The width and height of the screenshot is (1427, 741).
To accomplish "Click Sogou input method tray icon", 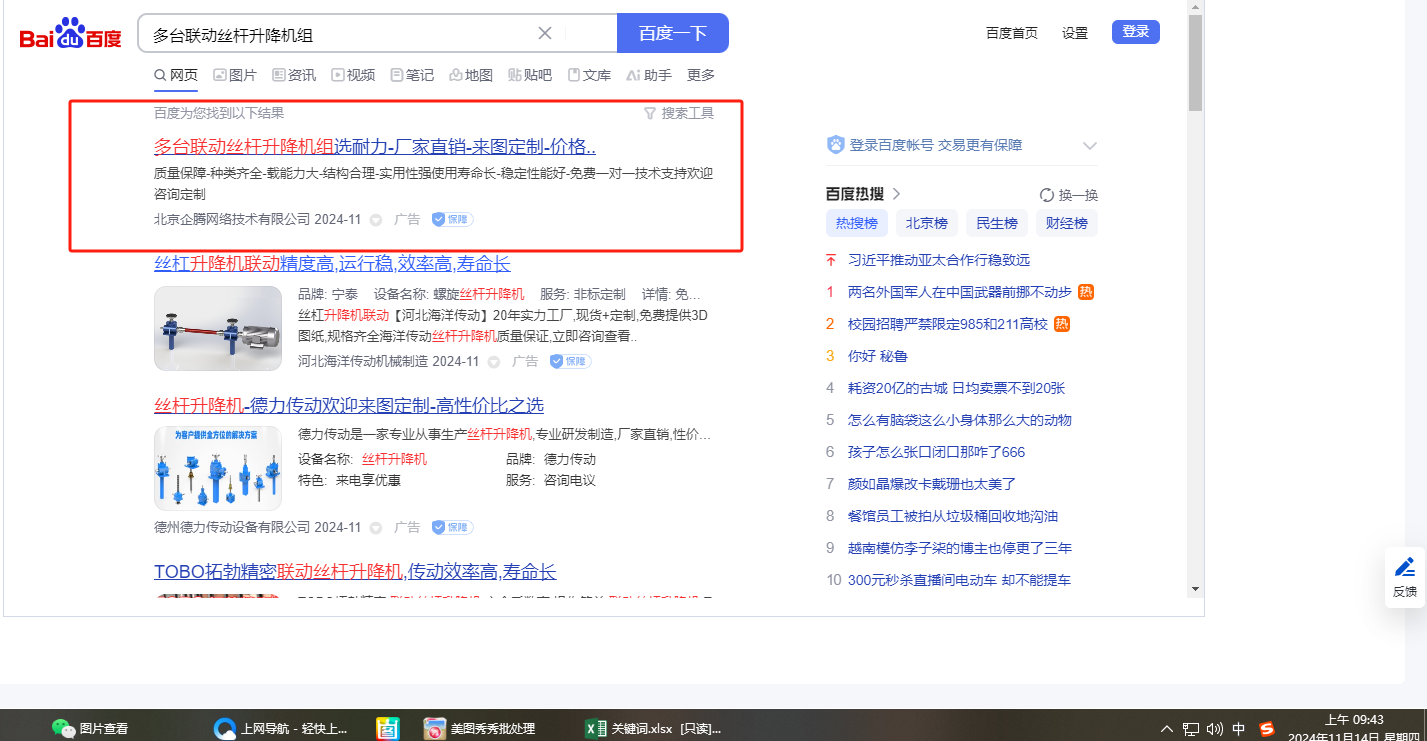I will point(1267,728).
